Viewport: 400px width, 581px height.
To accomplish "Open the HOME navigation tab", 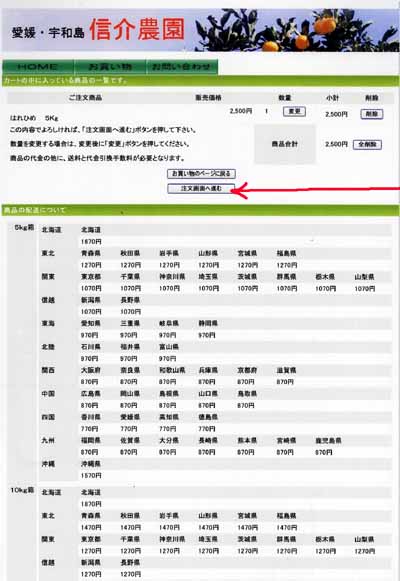I will pos(38,67).
